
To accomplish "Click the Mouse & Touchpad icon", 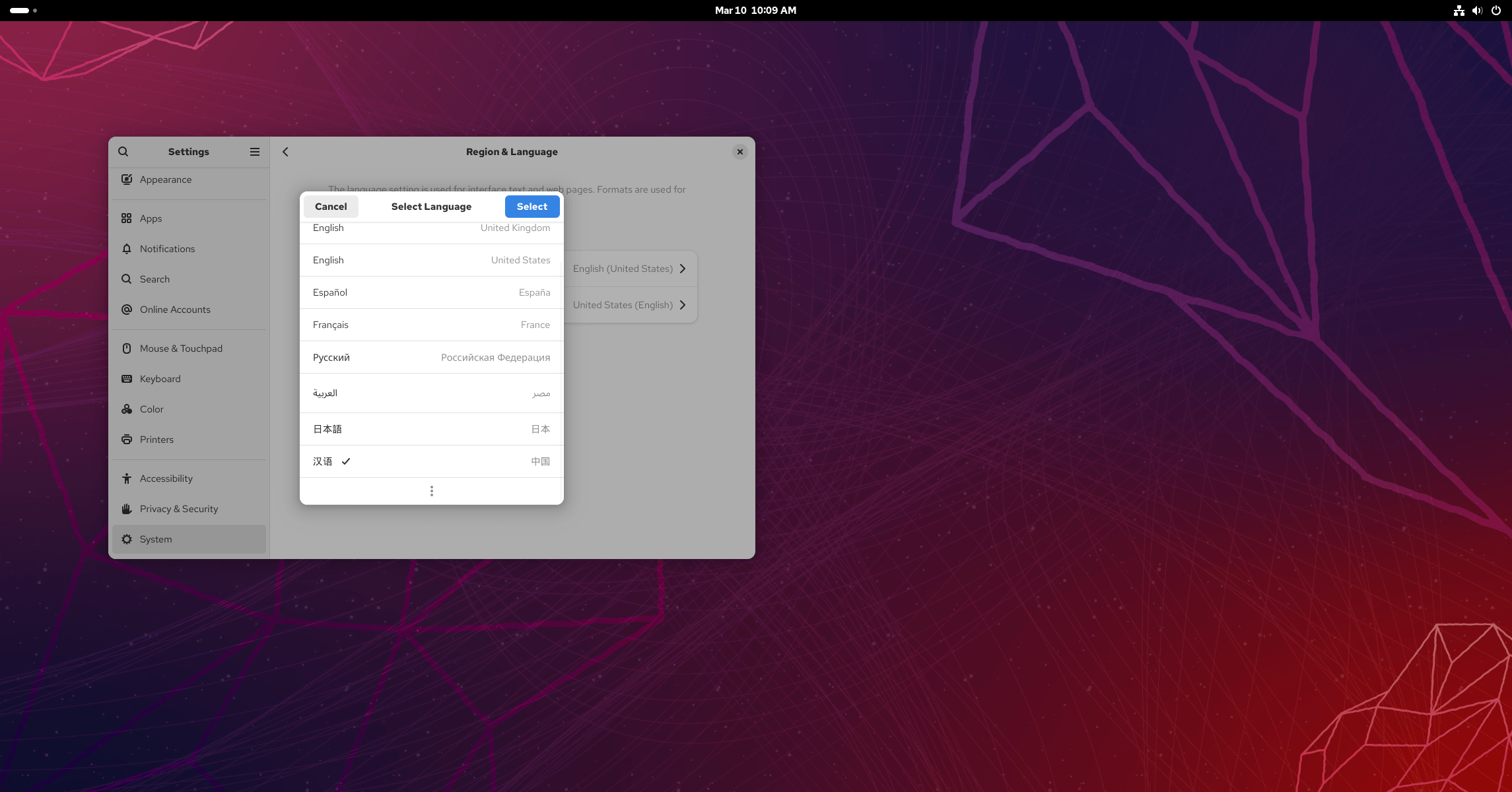I will 127,348.
